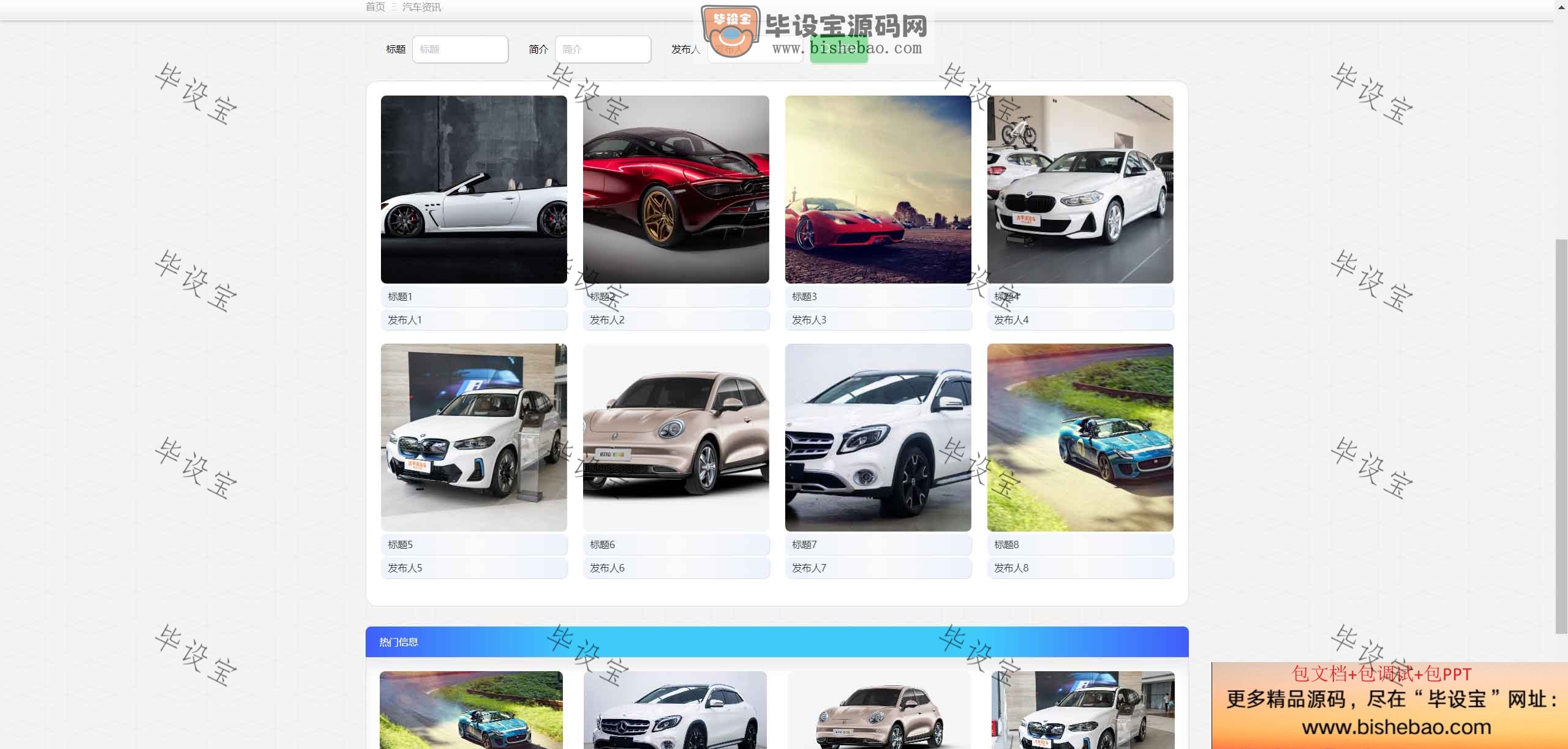
Task: Open the blue Jaguar thumbnail in 热门信息
Action: tap(471, 710)
